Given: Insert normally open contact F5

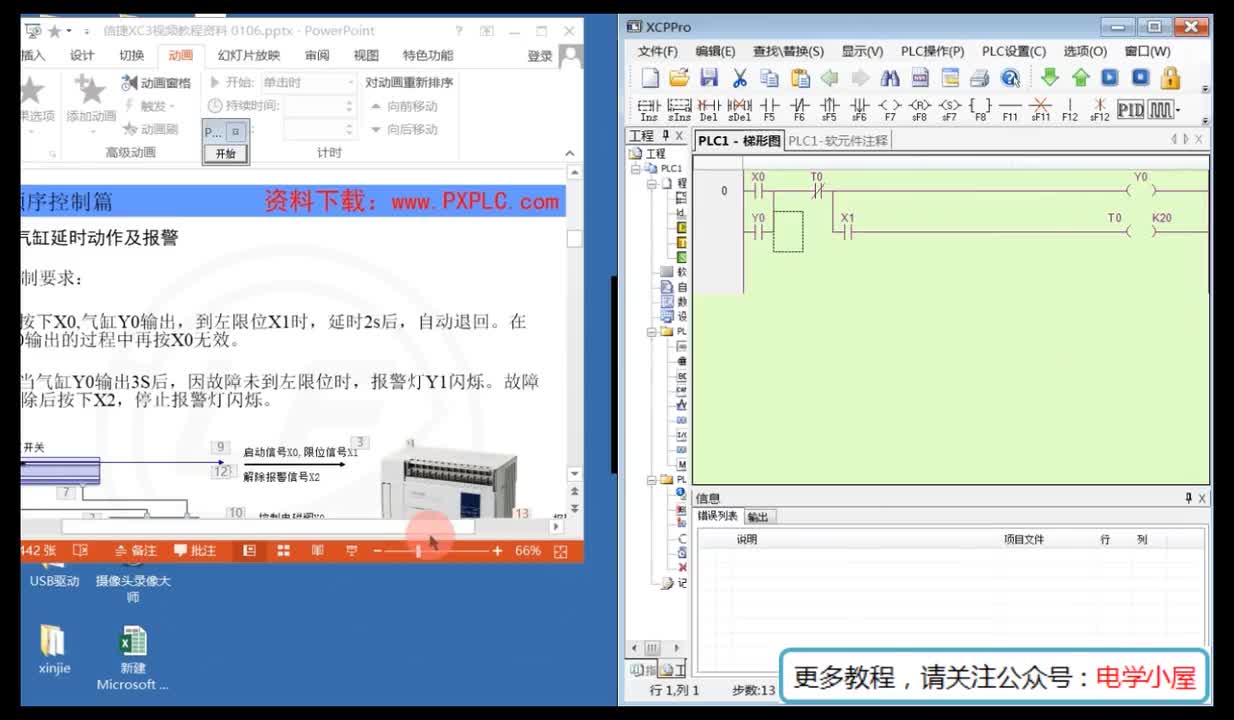Looking at the screenshot, I should click(x=769, y=109).
